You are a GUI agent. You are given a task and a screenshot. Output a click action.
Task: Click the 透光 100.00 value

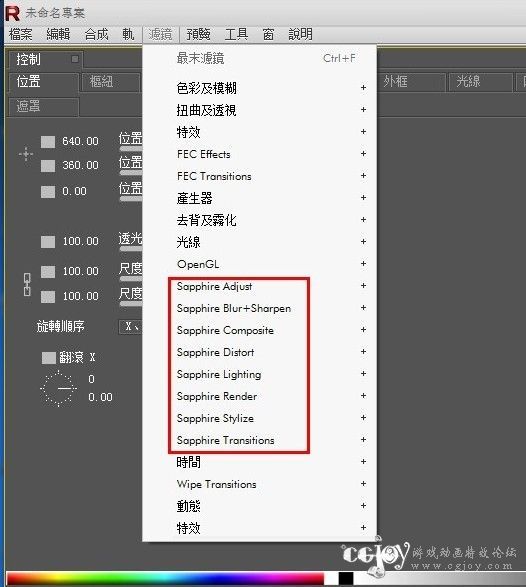(x=80, y=241)
